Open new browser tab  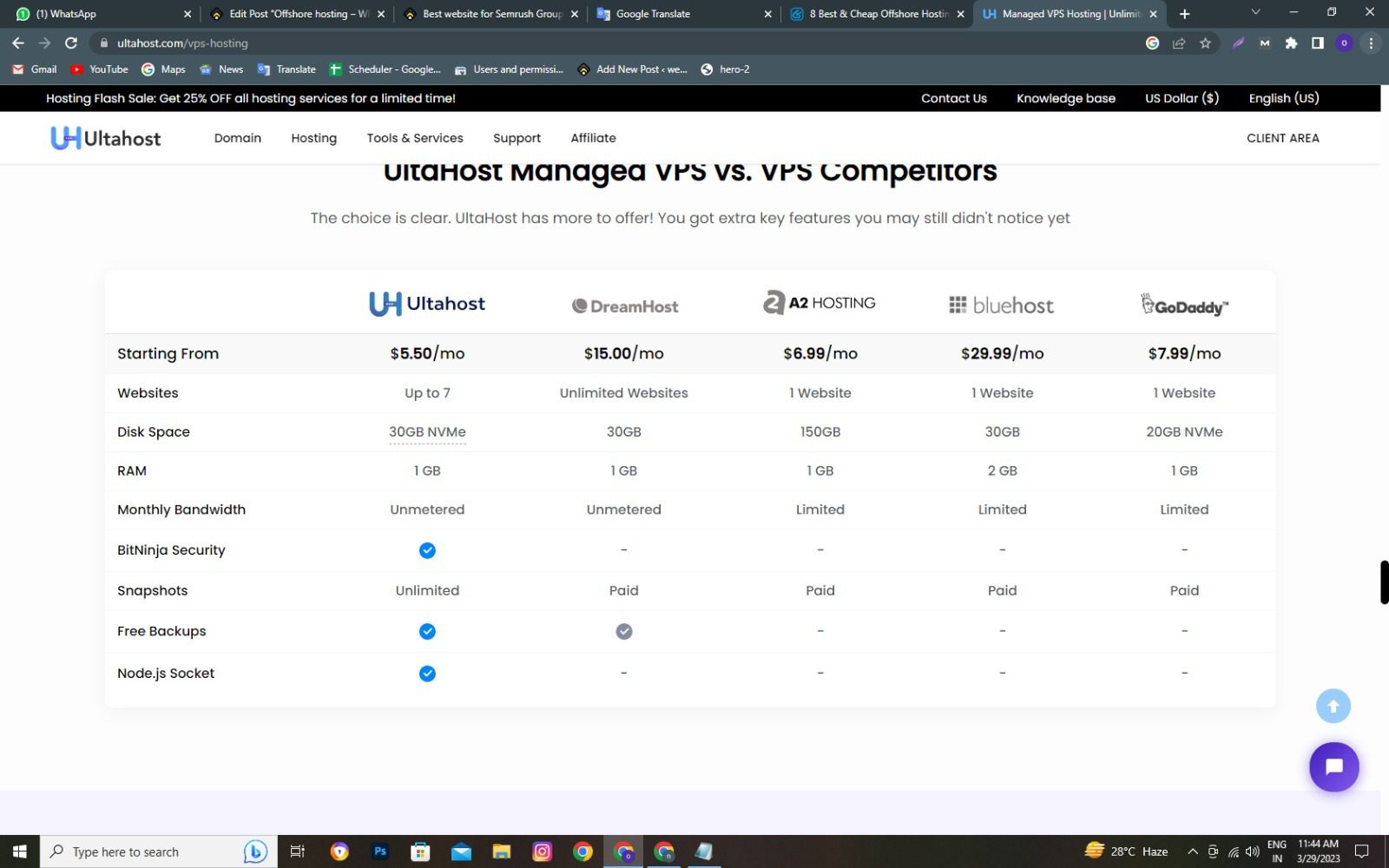tap(1184, 14)
